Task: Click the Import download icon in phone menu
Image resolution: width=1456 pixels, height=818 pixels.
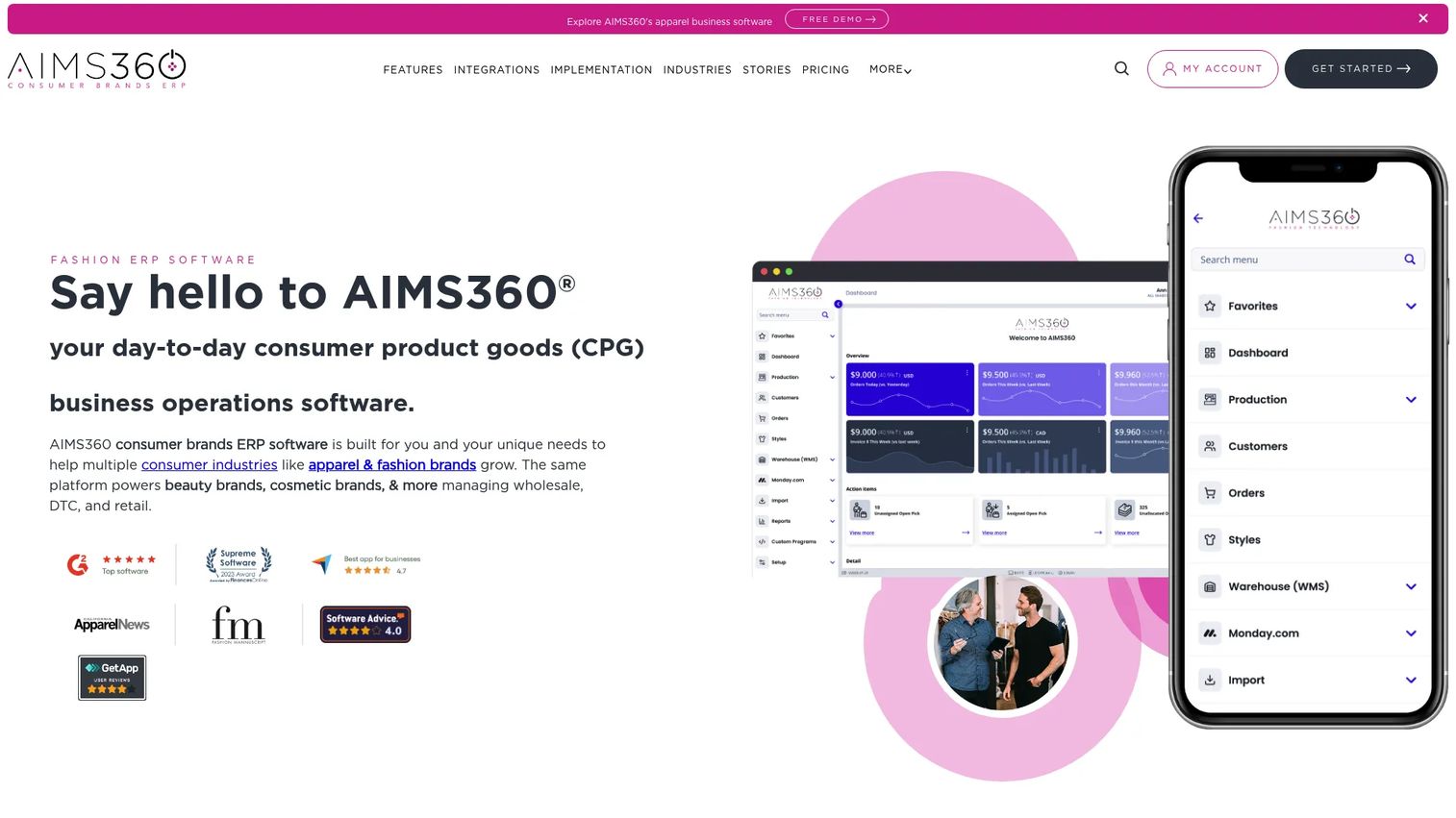Action: (1210, 680)
